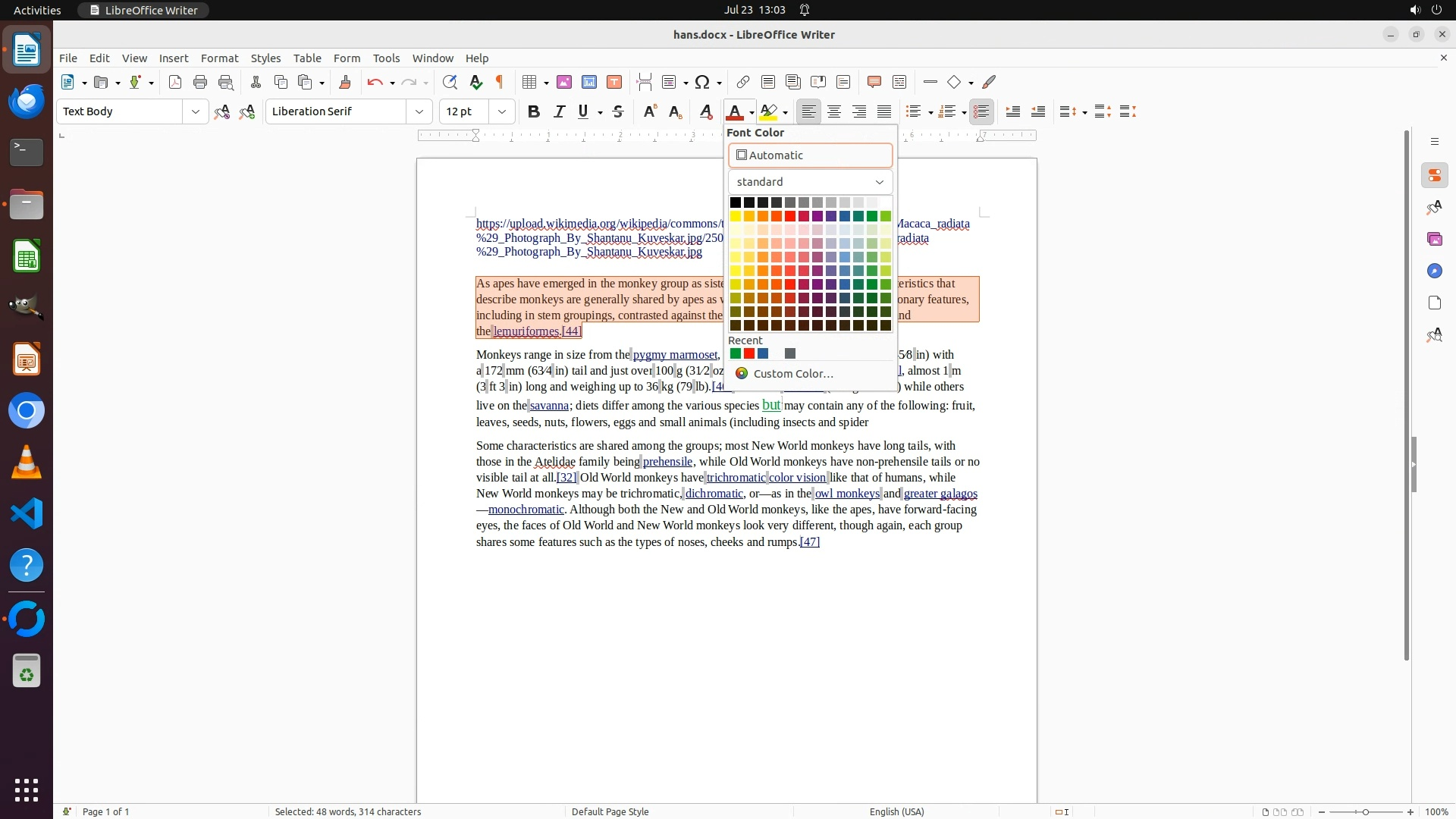Expand the standard color palette dropdown
Screen dimensions: 1456x819
pyautogui.click(x=810, y=182)
